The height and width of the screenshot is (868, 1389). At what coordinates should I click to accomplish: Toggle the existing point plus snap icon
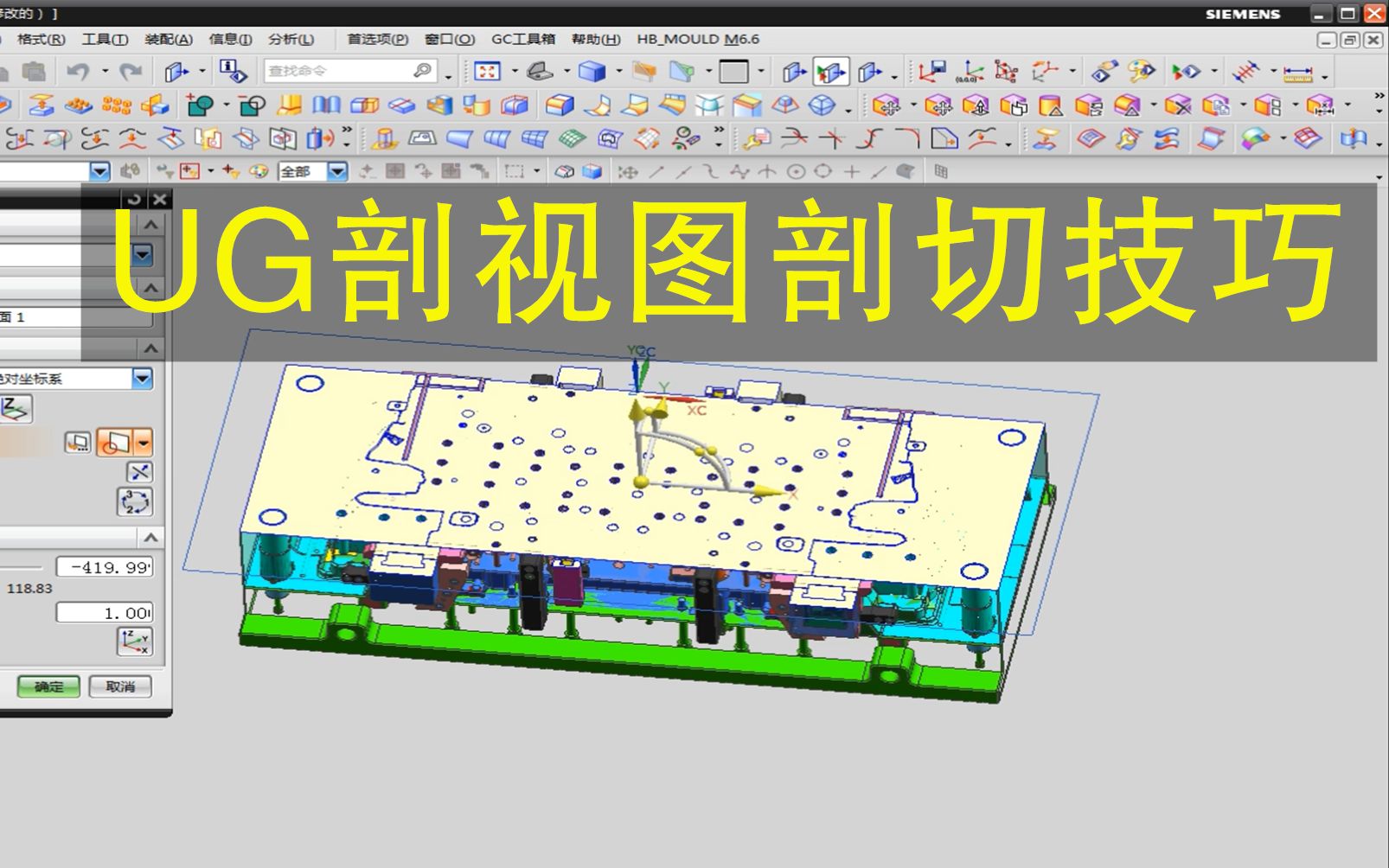tap(852, 171)
